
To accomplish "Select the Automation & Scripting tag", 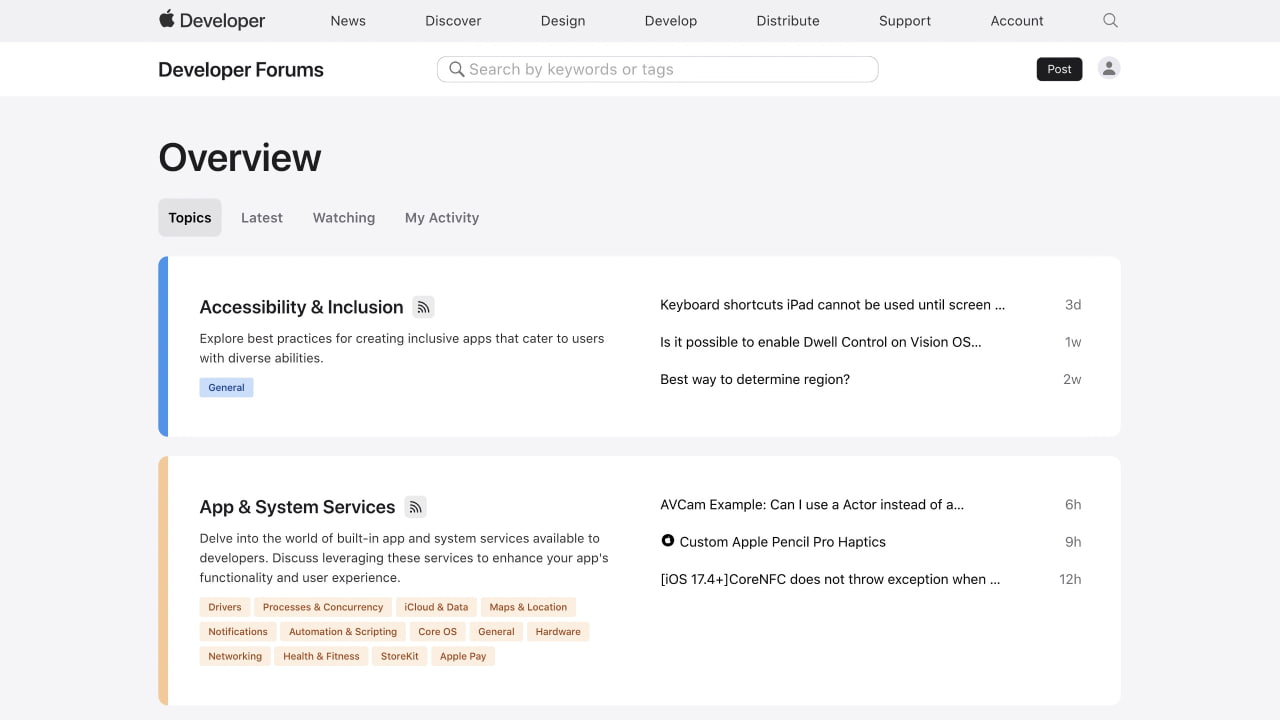I will pyautogui.click(x=343, y=632).
